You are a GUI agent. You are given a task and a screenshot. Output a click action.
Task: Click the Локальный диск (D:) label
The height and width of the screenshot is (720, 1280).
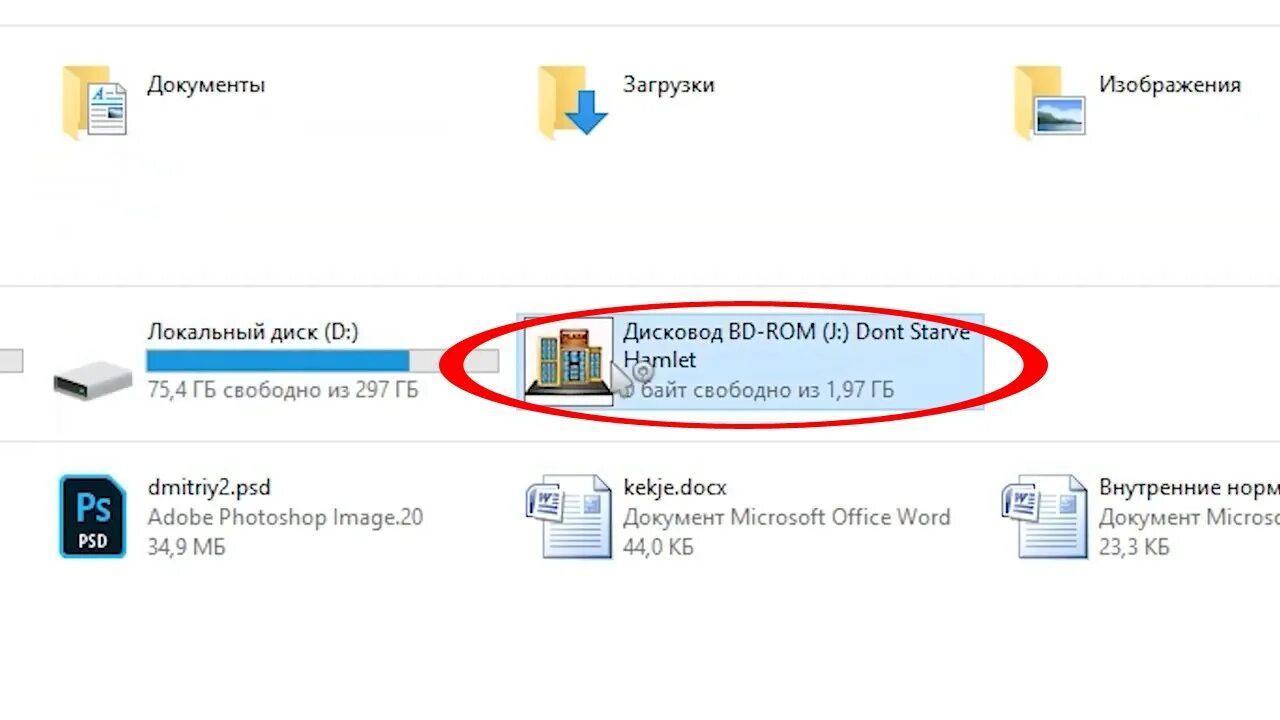253,332
